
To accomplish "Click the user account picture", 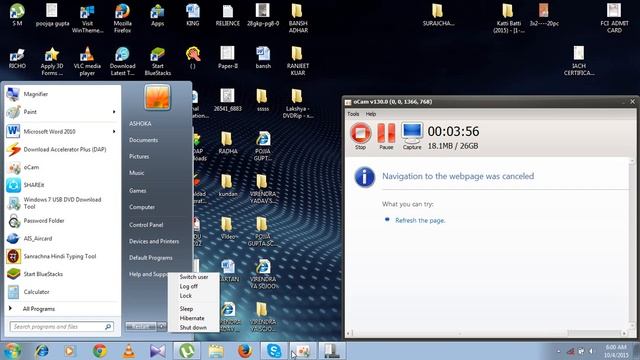I will 158,97.
